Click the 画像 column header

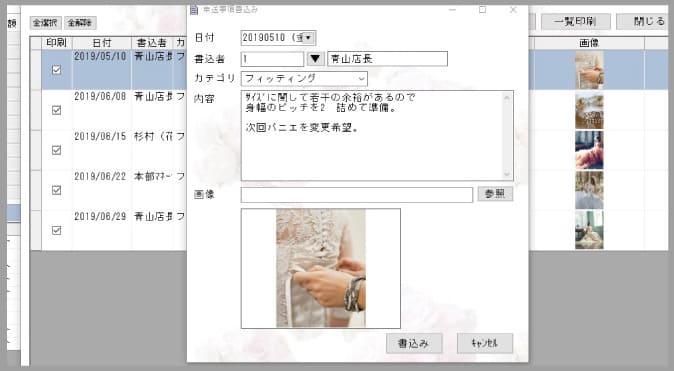[589, 43]
